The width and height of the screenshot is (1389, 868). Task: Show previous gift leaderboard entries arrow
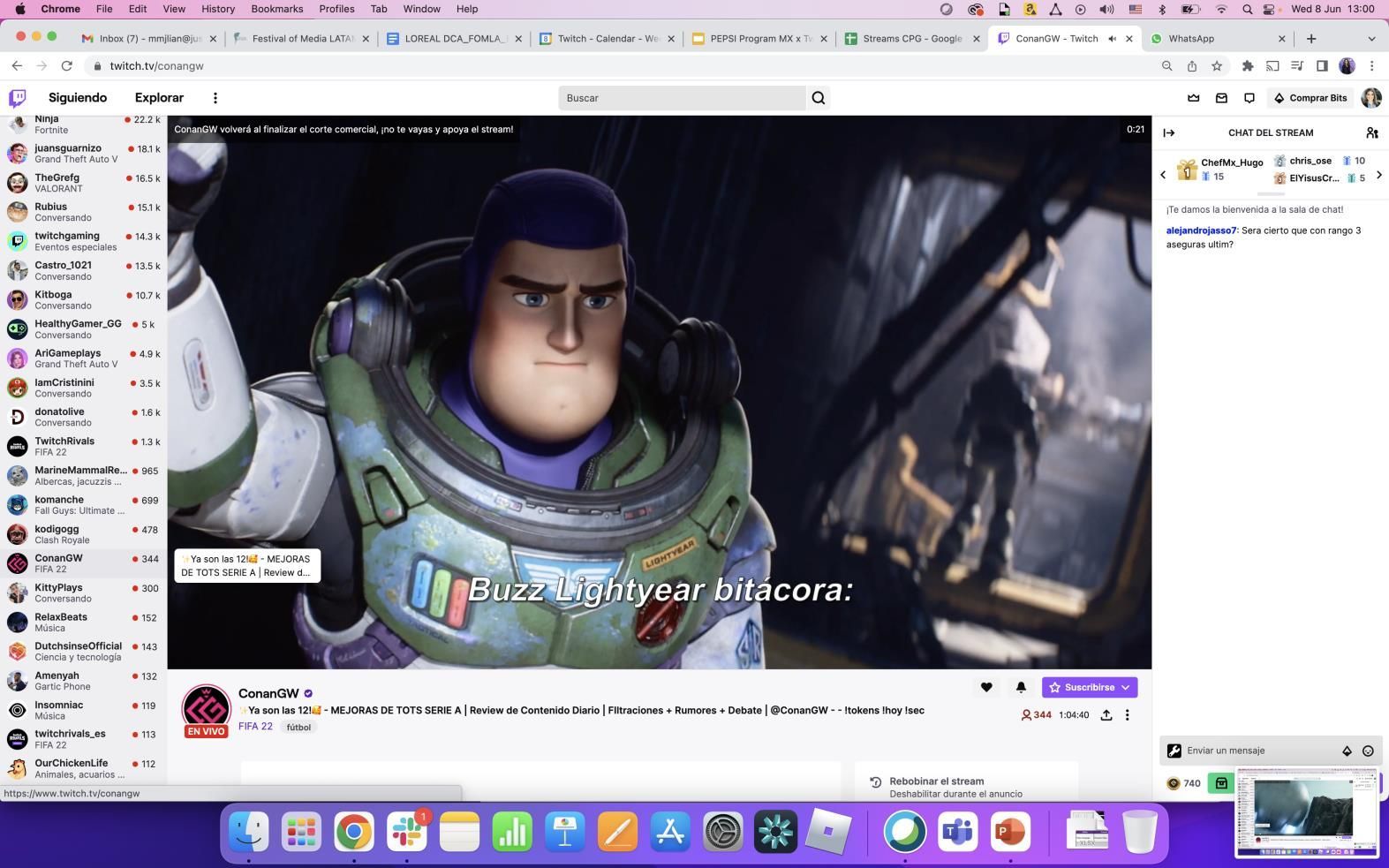pos(1163,175)
